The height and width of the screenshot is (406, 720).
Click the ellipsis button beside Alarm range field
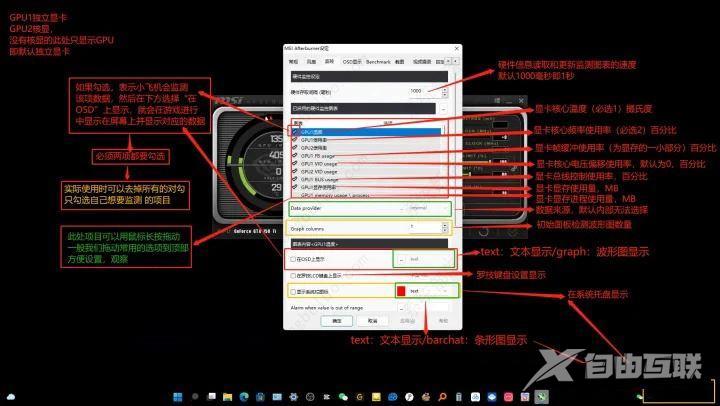pyautogui.click(x=401, y=308)
